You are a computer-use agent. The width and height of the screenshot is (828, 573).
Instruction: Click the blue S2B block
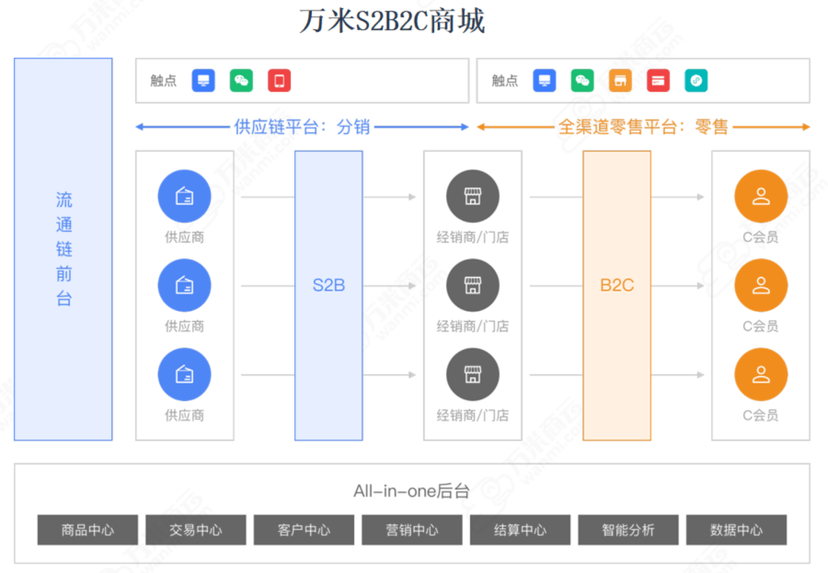(x=328, y=296)
